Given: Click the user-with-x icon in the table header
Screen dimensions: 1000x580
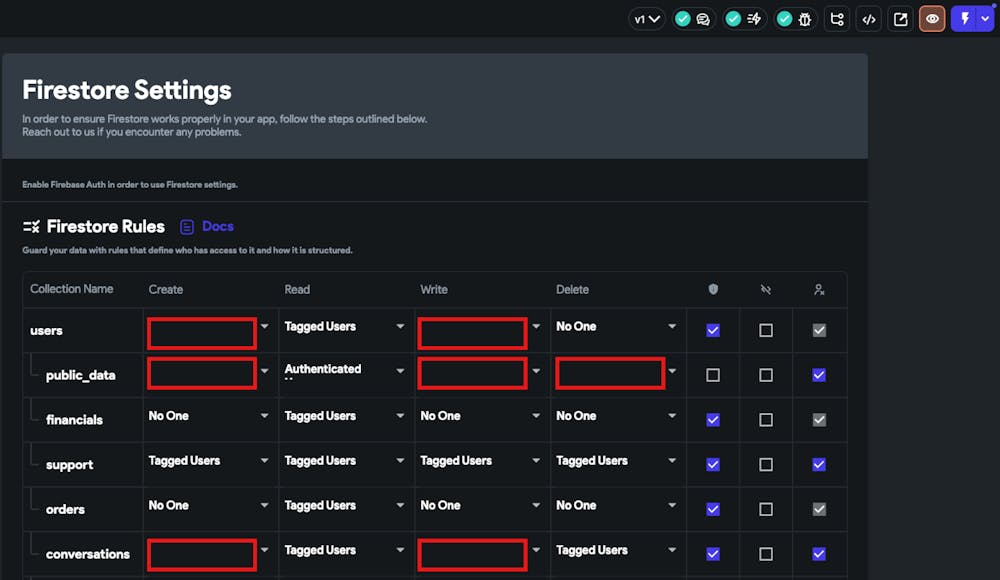Looking at the screenshot, I should coord(820,290).
